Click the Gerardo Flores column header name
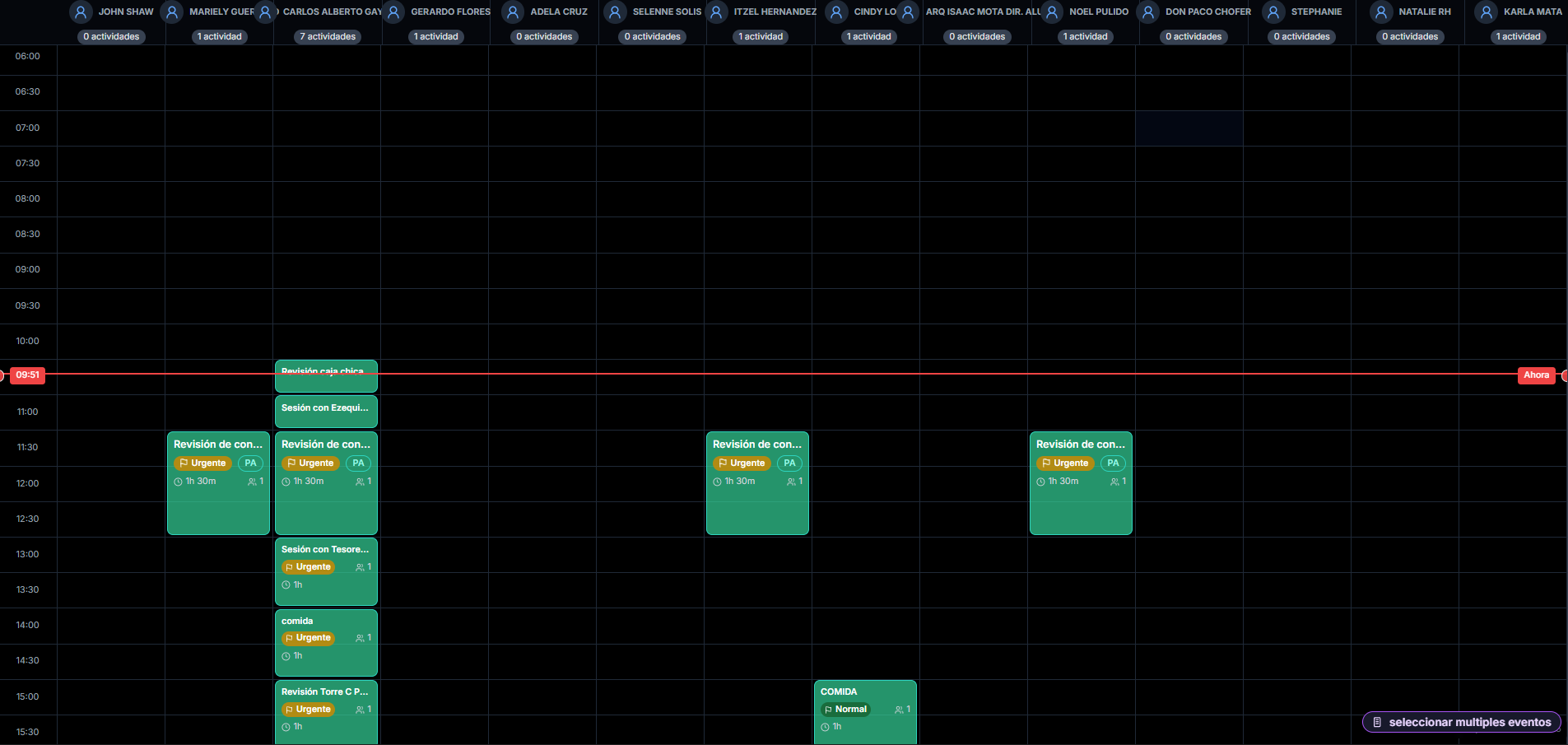The height and width of the screenshot is (745, 1568). coord(450,12)
